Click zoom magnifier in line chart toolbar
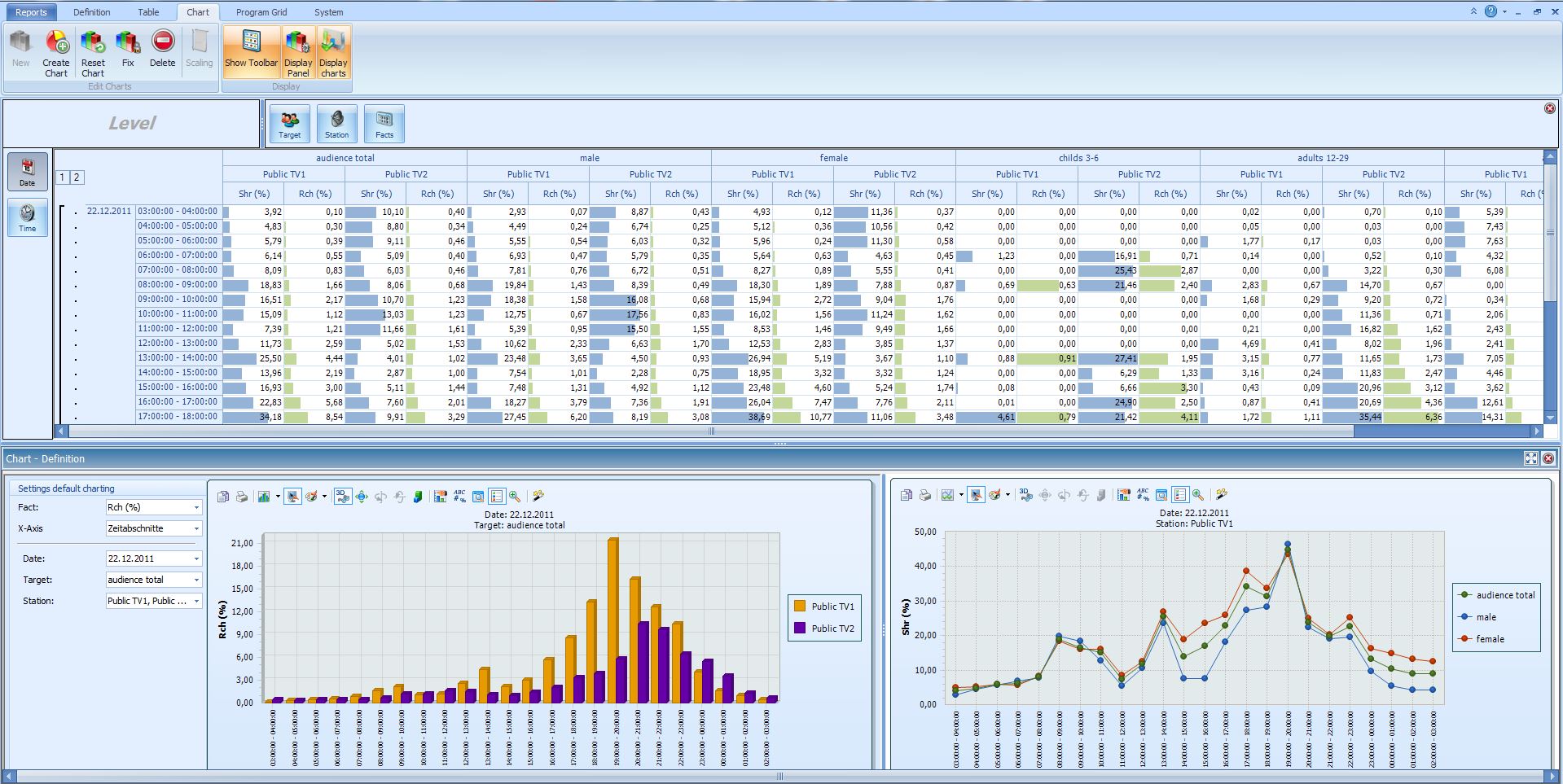1563x784 pixels. (1198, 495)
